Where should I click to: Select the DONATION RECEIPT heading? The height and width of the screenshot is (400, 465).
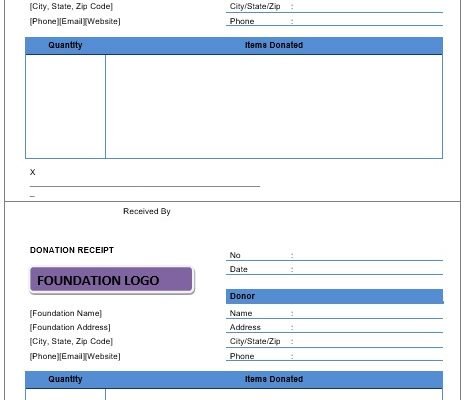pos(72,250)
